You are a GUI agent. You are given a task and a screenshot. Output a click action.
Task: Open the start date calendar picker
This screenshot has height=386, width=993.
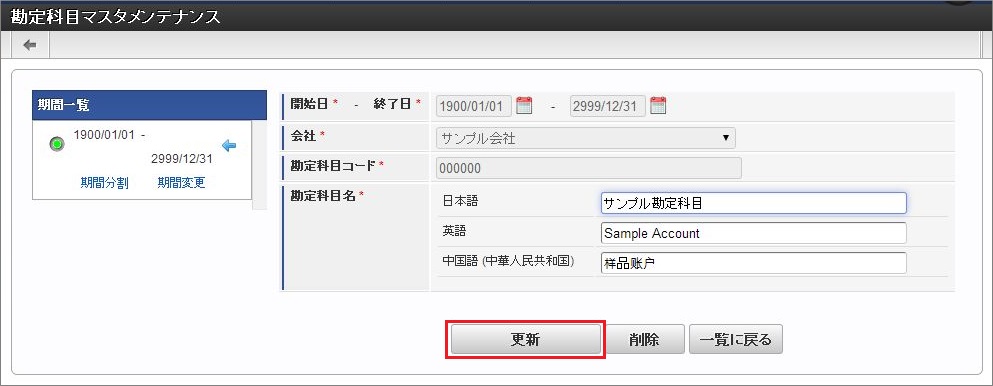pos(524,105)
